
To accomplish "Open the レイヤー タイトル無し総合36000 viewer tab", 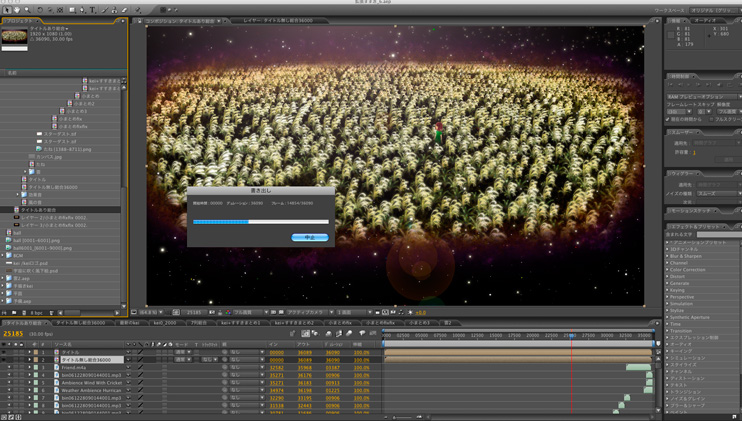I will point(277,20).
